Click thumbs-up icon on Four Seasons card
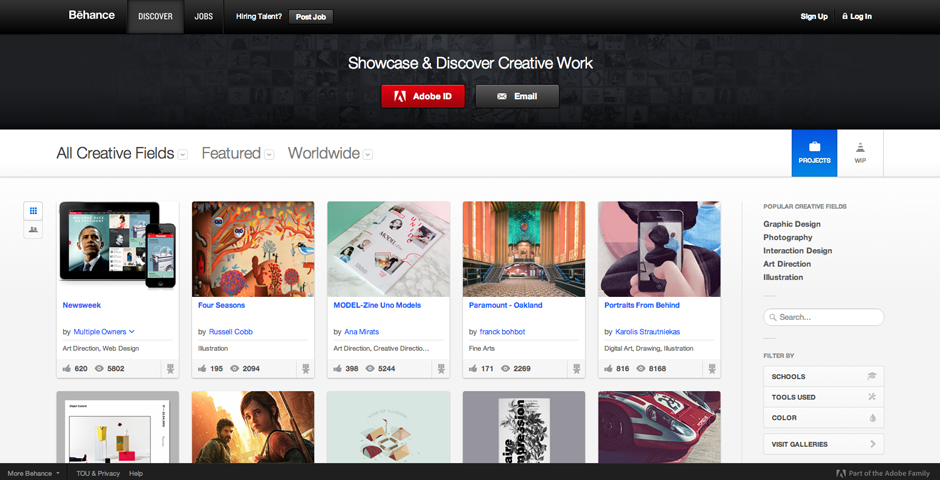This screenshot has width=940, height=480. point(202,369)
